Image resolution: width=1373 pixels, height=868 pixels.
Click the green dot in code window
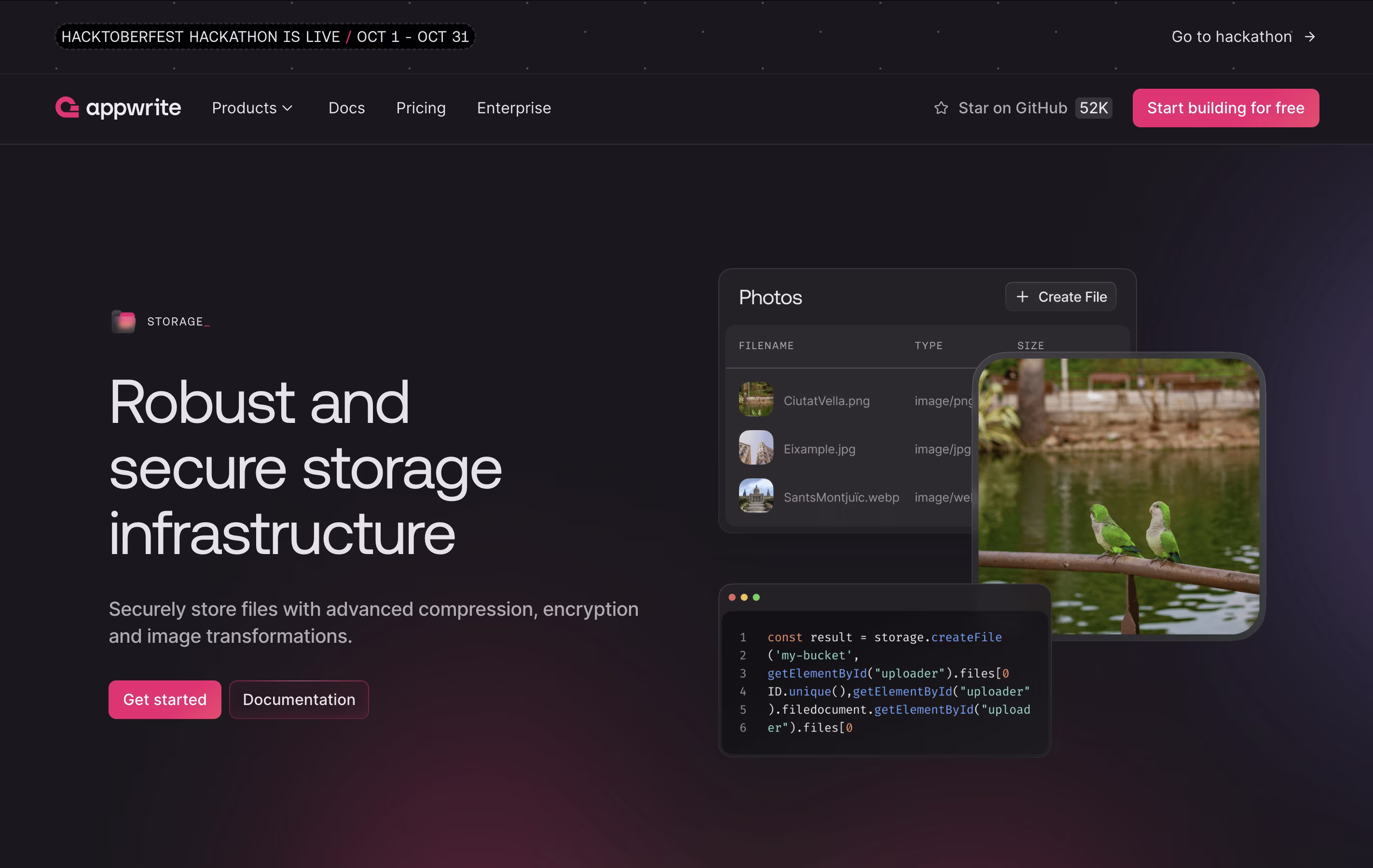point(756,597)
